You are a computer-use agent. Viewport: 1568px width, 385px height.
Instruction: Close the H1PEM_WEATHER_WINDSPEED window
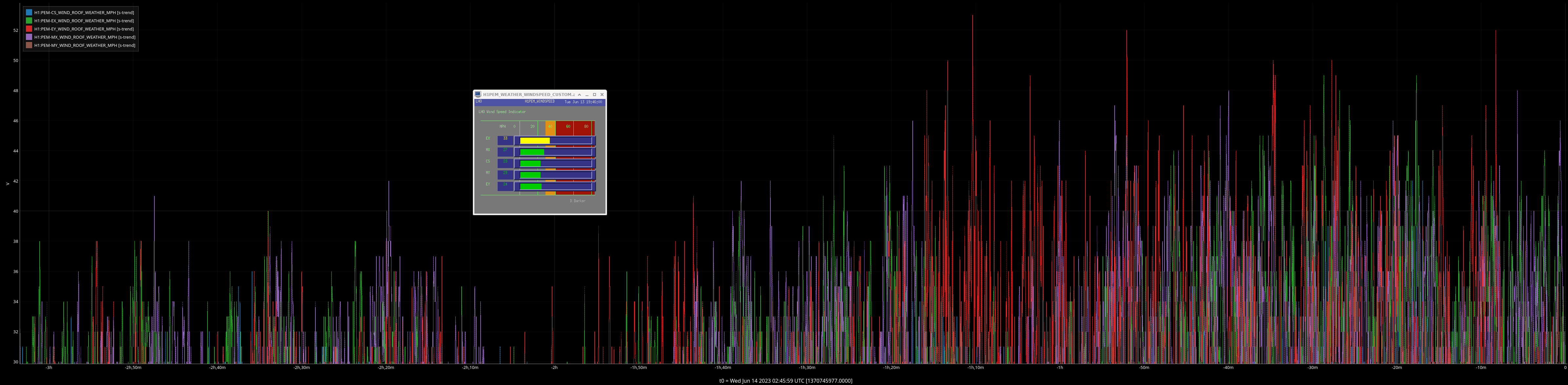(602, 94)
